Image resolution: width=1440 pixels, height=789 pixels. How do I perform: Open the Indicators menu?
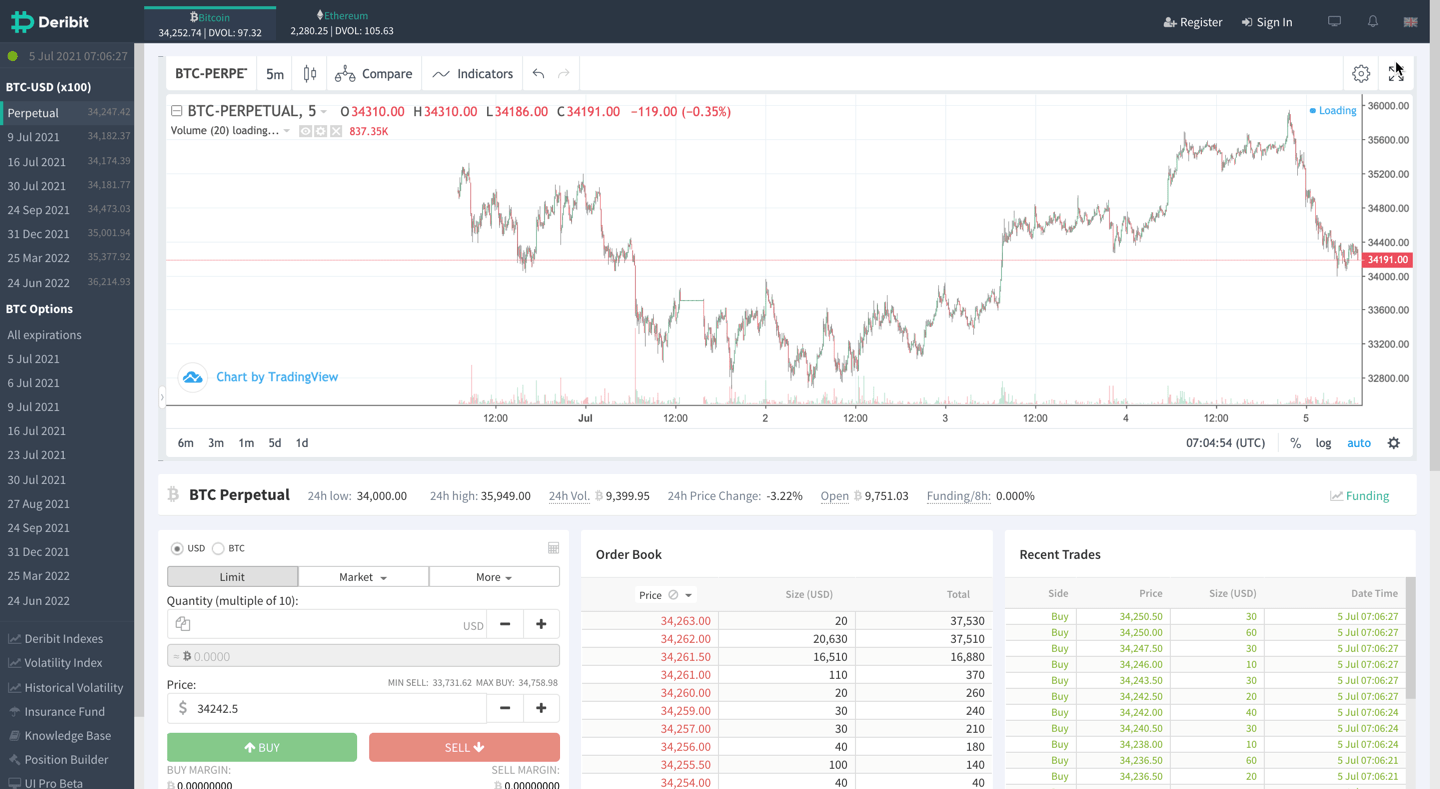click(x=473, y=74)
